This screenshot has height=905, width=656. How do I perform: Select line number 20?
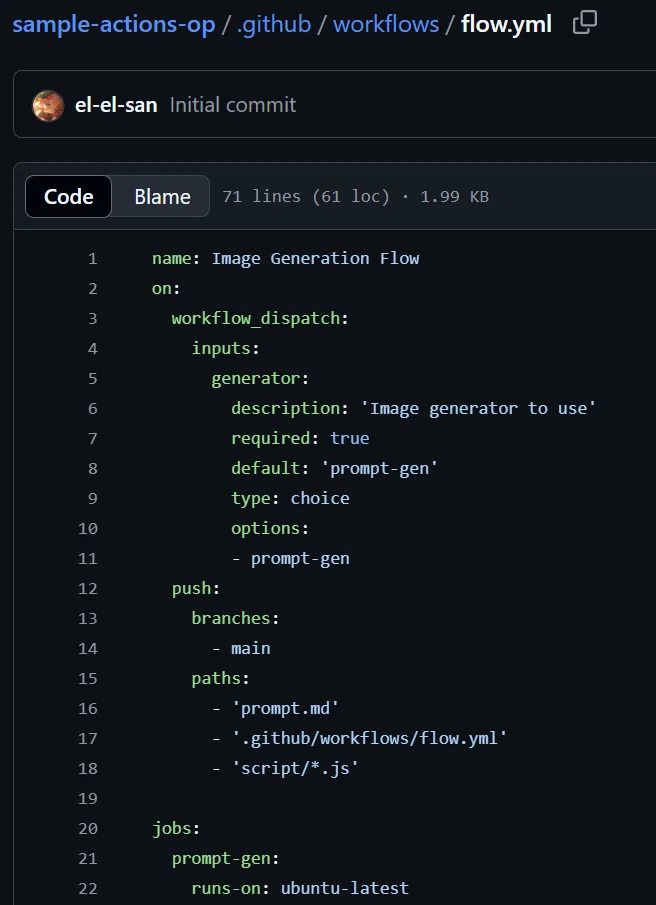coord(88,829)
